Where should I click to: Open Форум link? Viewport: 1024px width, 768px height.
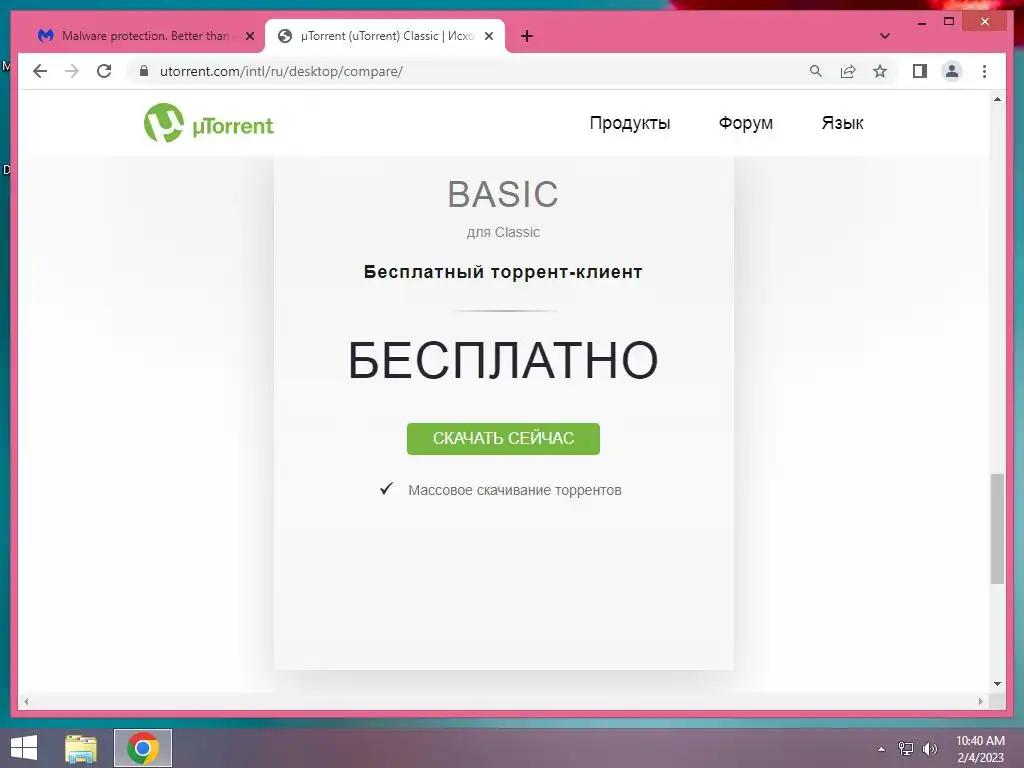746,123
